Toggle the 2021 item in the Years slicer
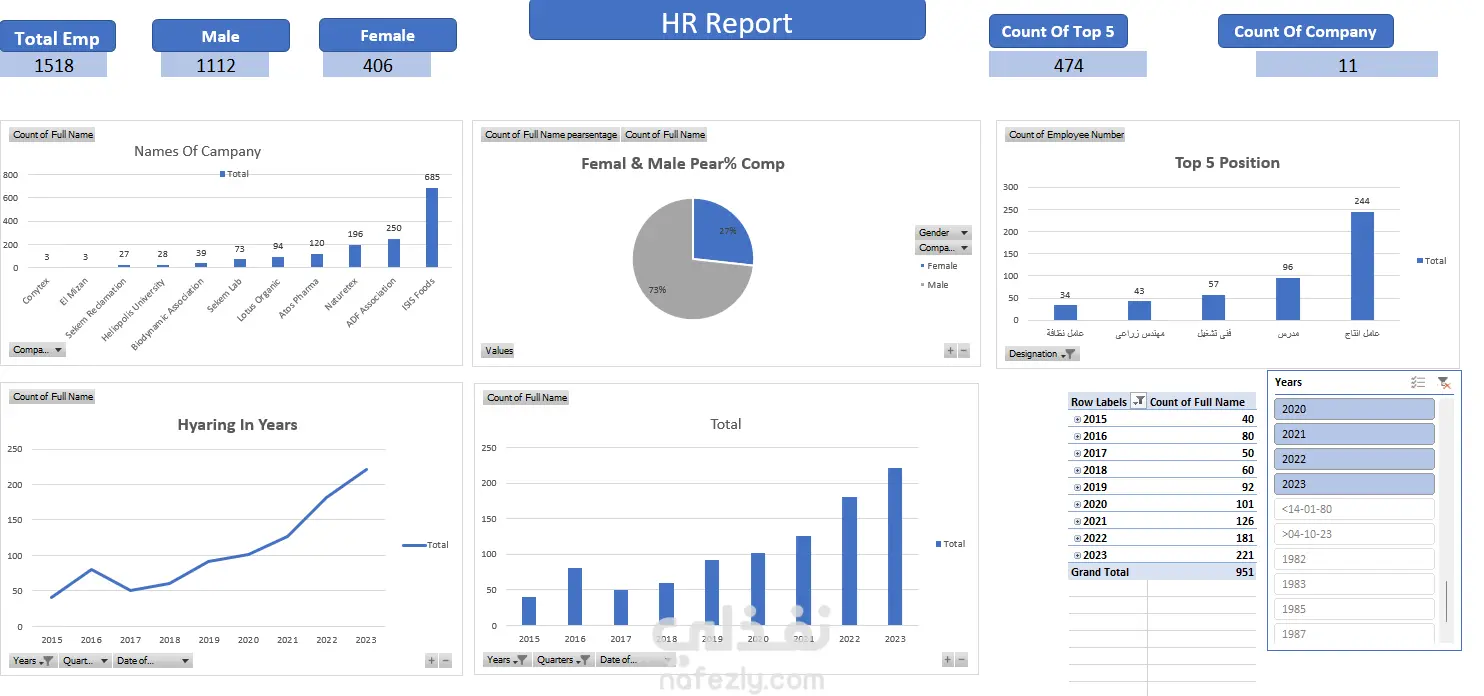Image resolution: width=1484 pixels, height=696 pixels. (1354, 434)
